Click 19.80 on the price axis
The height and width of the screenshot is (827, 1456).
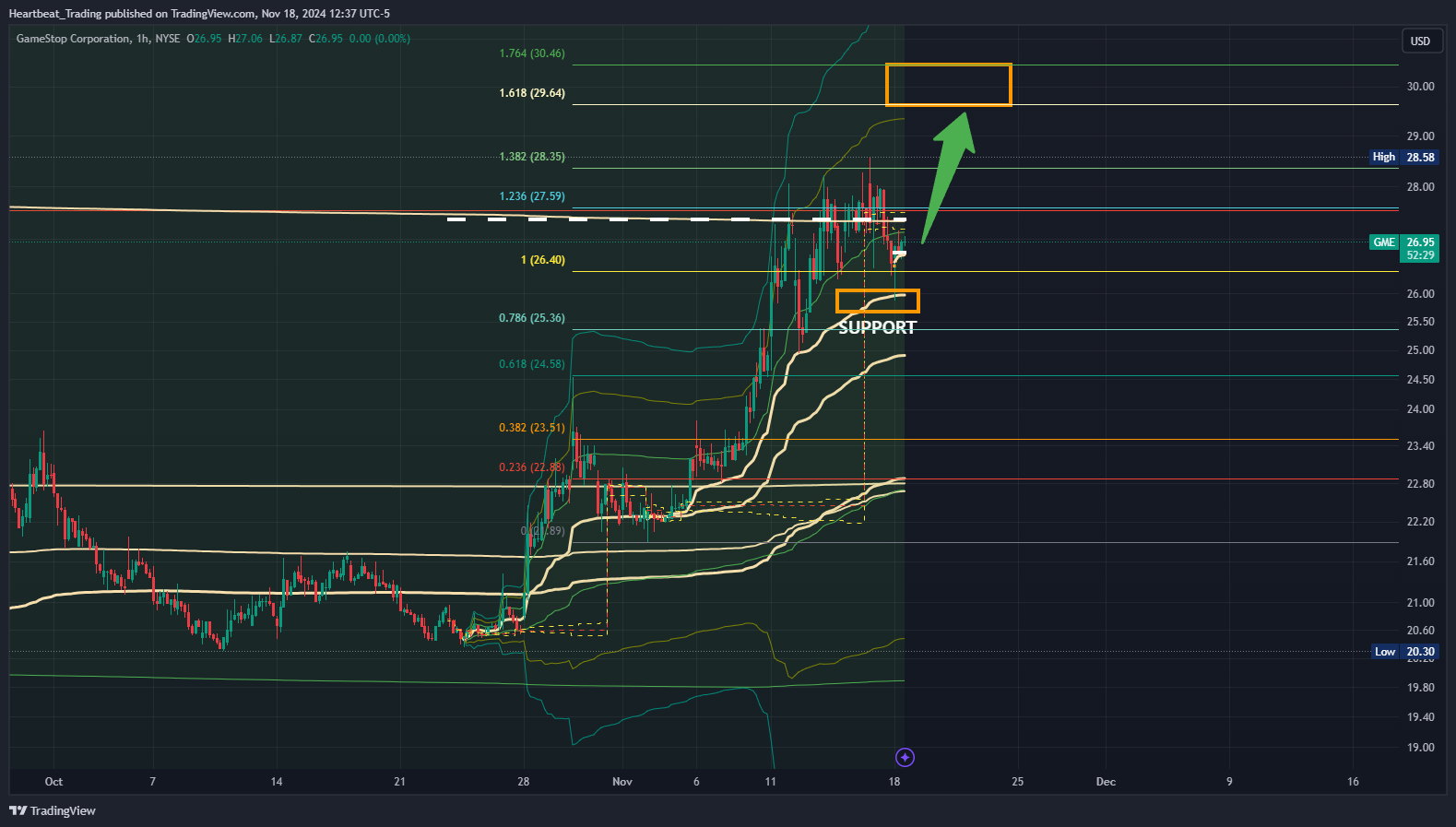1420,688
